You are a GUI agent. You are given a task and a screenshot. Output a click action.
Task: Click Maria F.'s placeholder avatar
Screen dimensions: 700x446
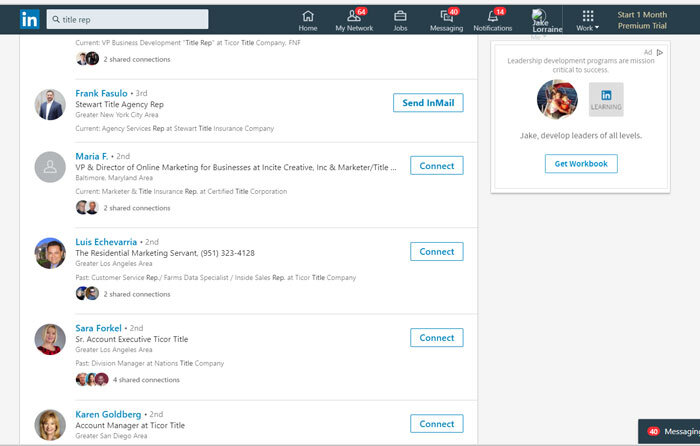(x=50, y=167)
